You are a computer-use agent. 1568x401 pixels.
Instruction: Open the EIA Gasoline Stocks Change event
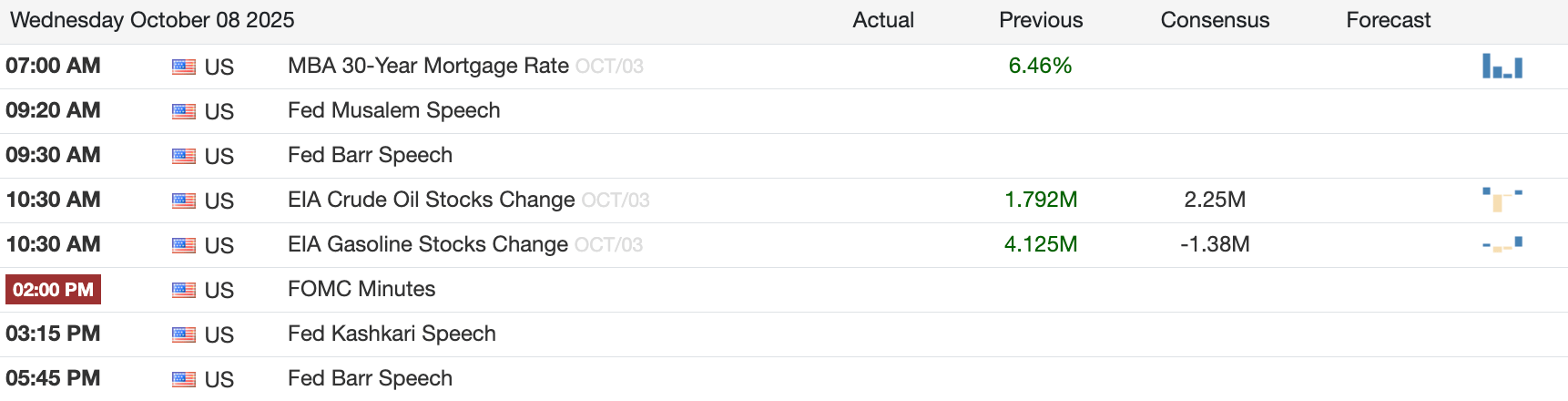pyautogui.click(x=428, y=244)
